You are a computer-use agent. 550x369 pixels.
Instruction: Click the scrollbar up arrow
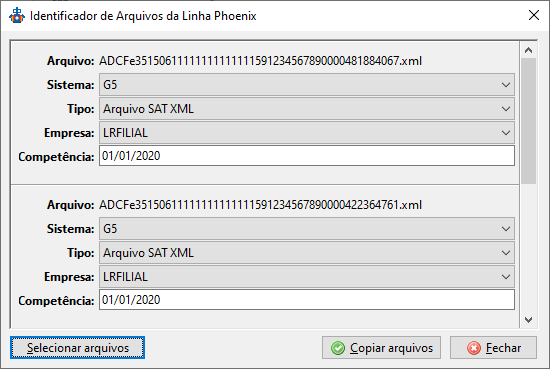528,51
